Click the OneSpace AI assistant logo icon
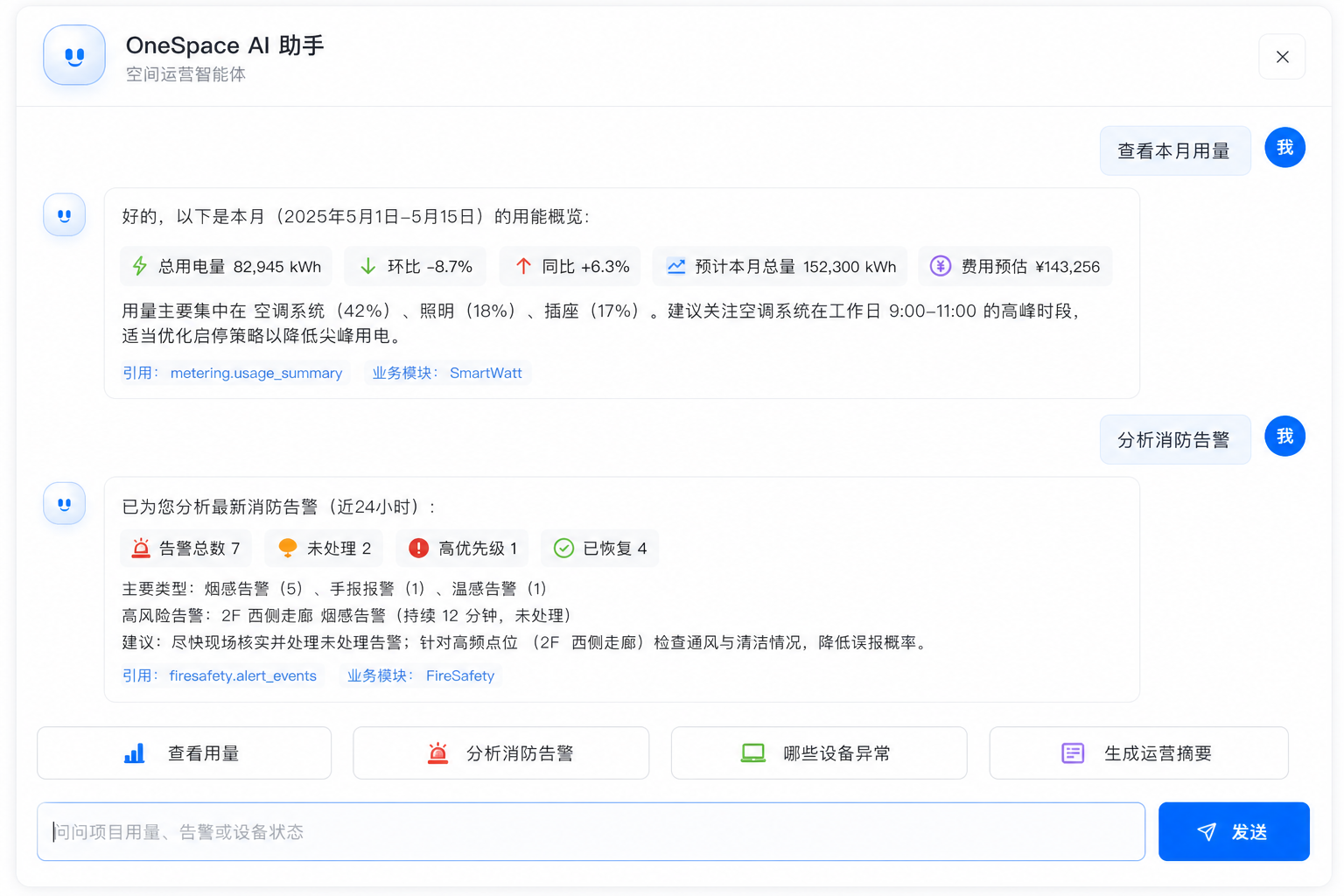 coord(74,55)
